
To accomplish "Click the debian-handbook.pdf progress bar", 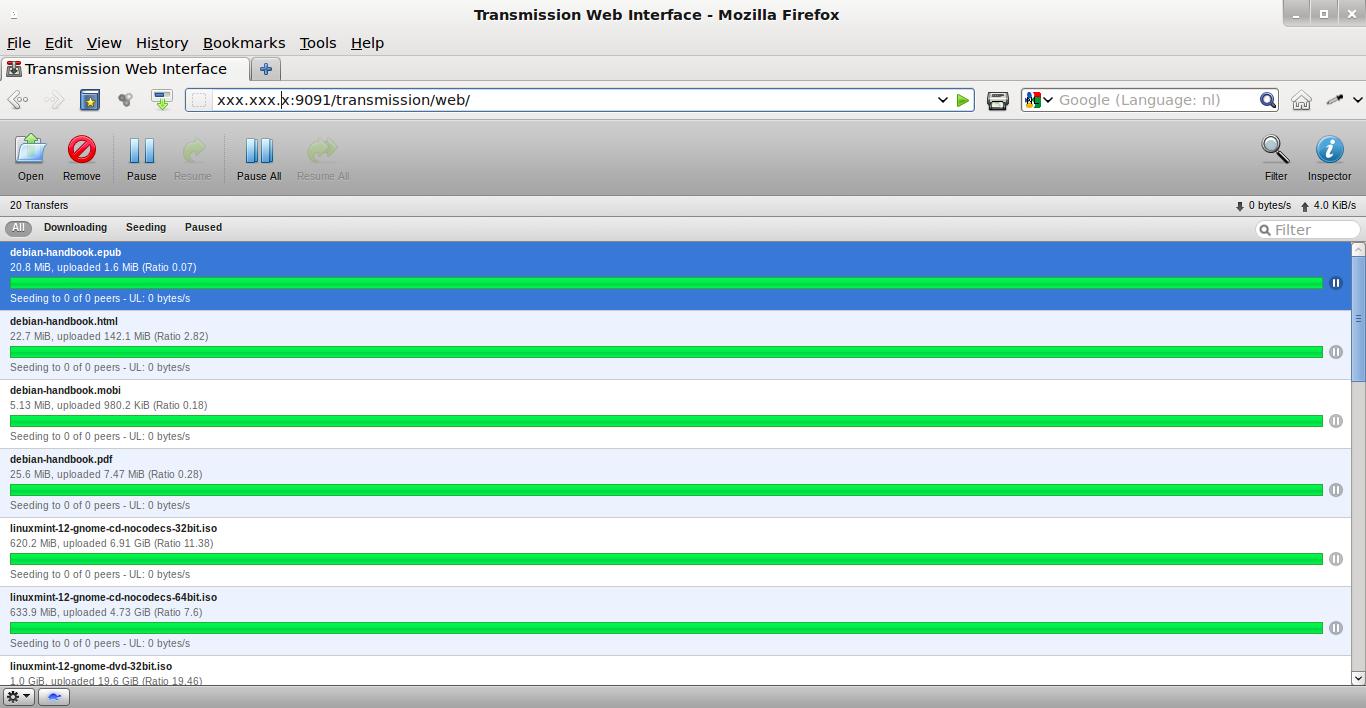I will [666, 490].
